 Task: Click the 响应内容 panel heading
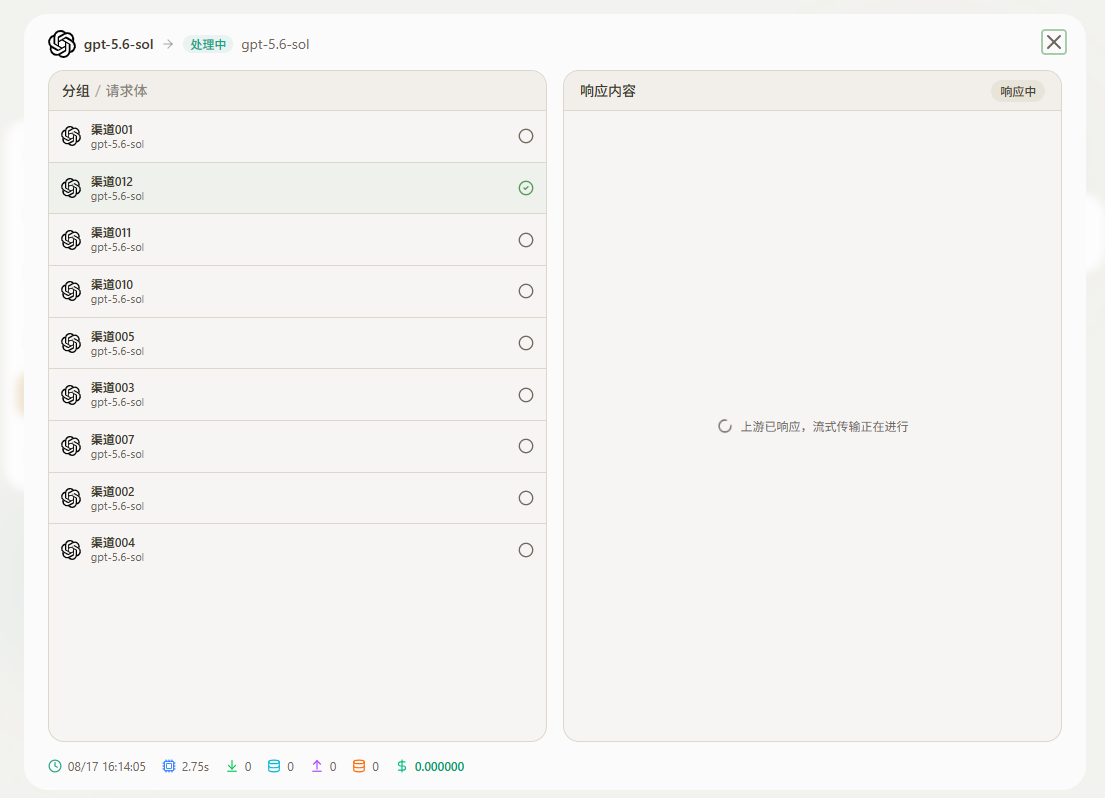click(608, 91)
